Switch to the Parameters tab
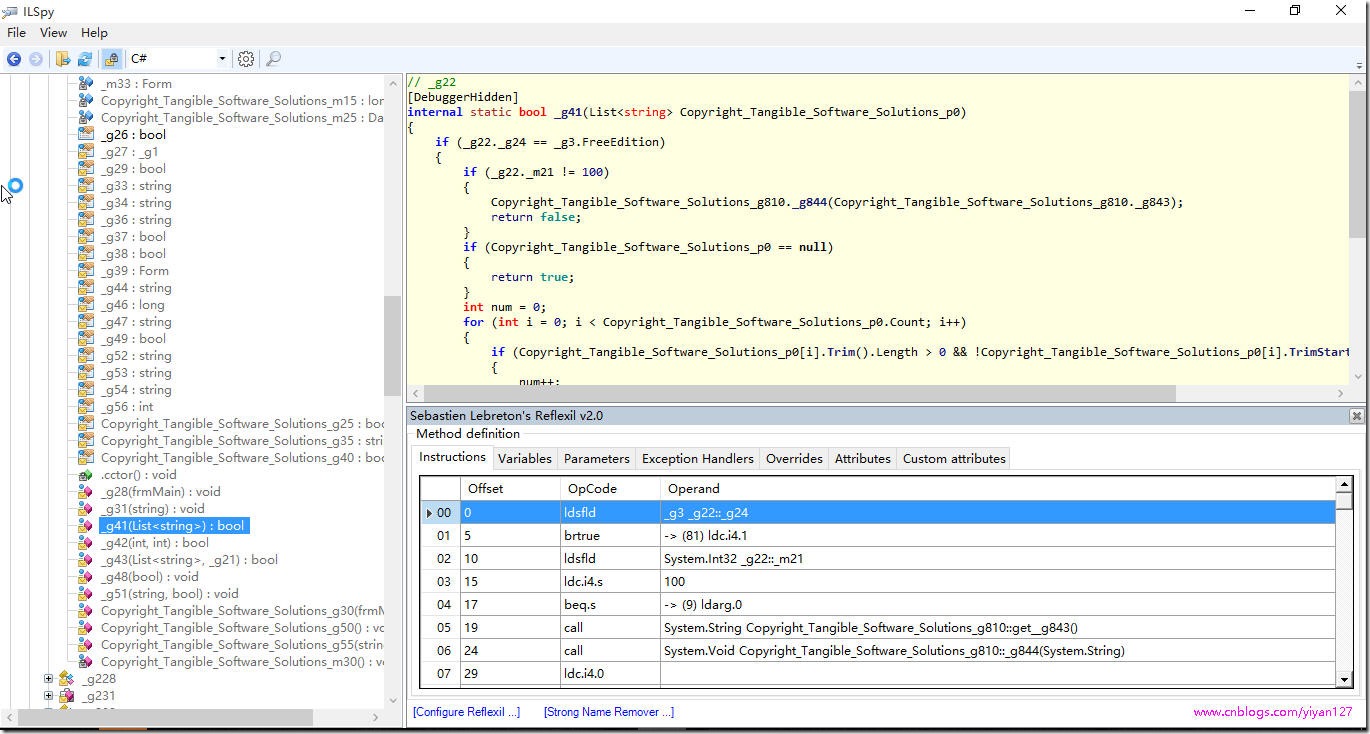 click(x=597, y=459)
